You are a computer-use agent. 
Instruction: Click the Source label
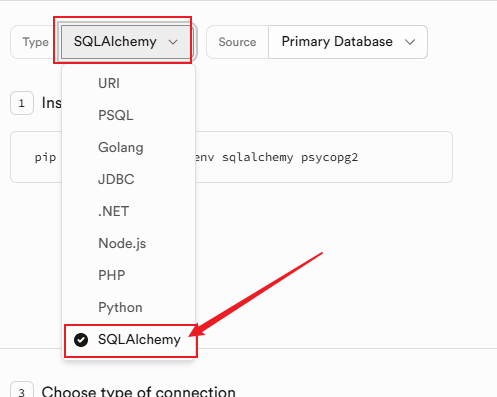click(x=237, y=42)
